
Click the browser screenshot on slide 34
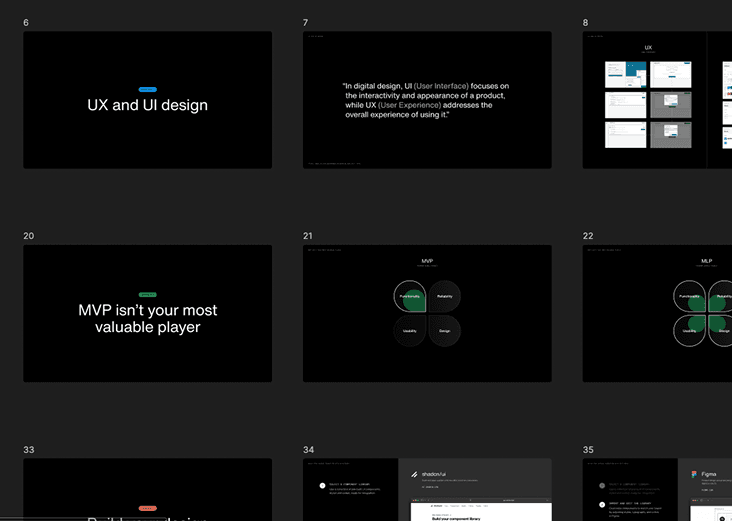point(481,510)
